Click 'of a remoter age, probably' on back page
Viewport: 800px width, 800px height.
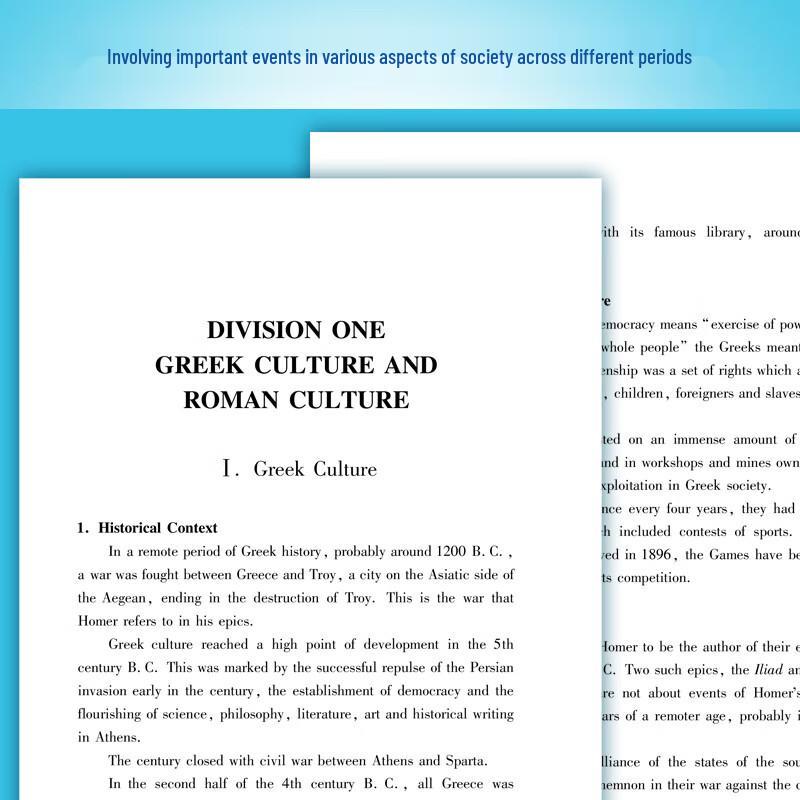709,717
